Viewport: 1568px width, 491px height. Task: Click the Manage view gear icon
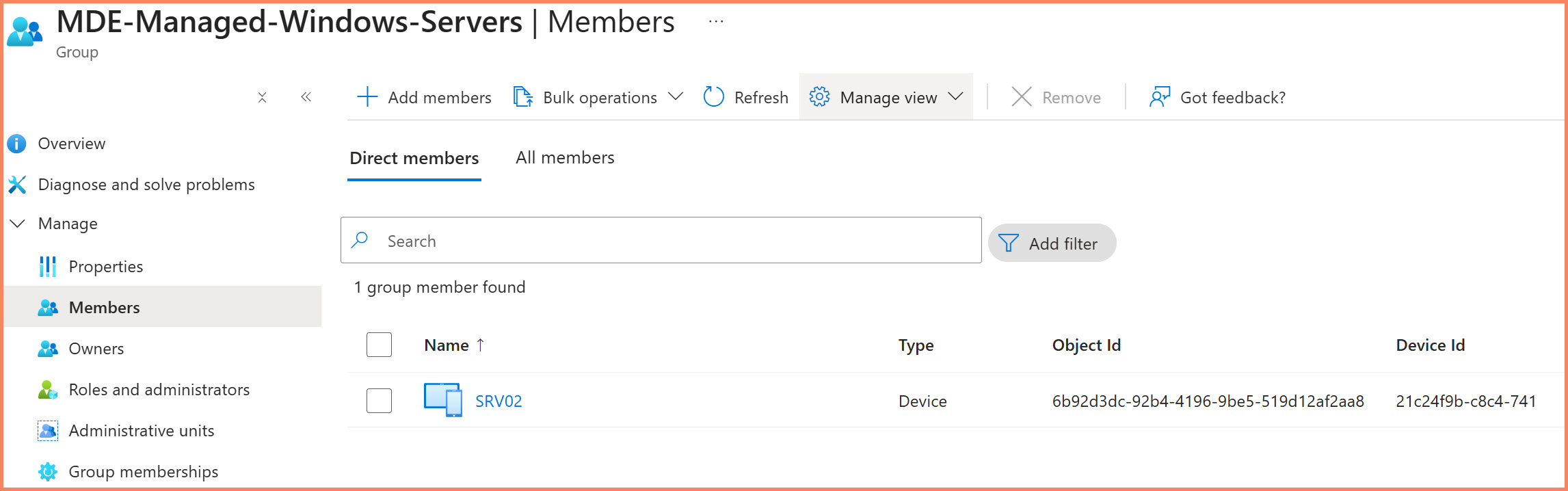(819, 97)
